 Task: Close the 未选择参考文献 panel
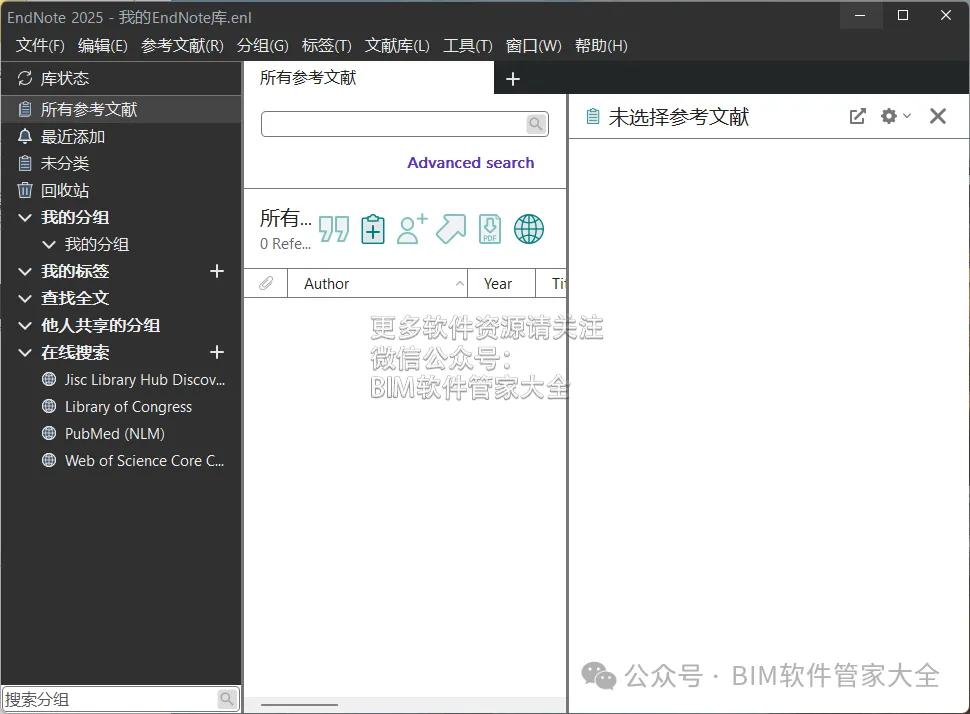coord(938,116)
